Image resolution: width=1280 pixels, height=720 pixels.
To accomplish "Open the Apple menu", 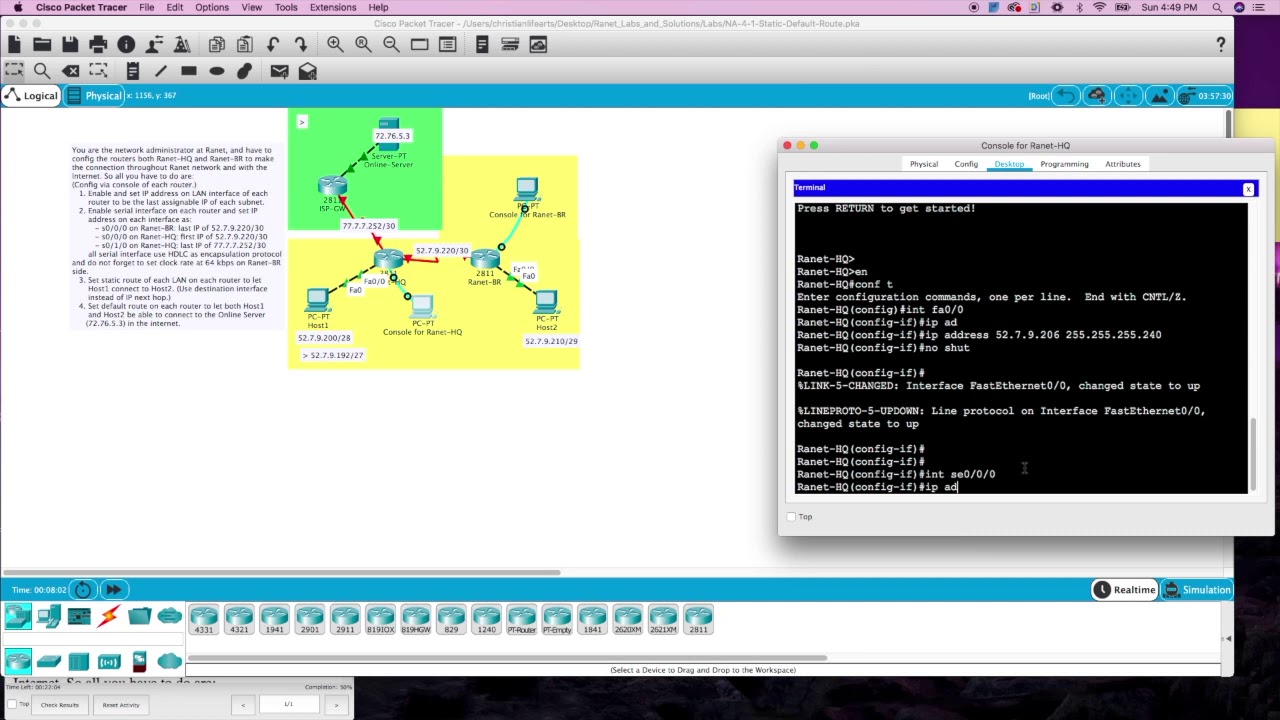I will coord(17,7).
